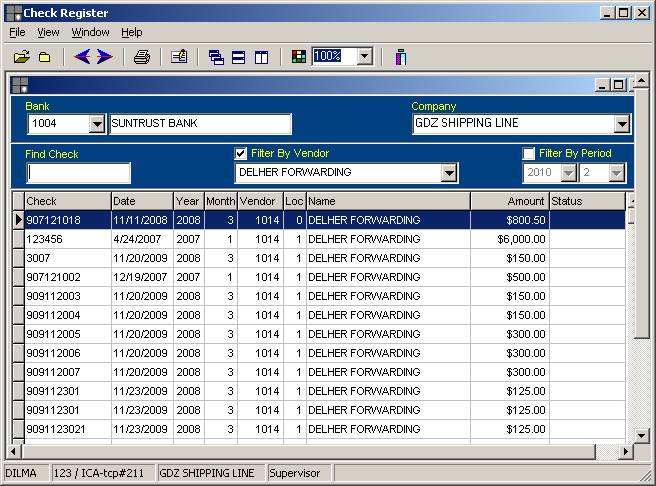Viewport: 656px width, 486px height.
Task: Expand the Bank number dropdown
Action: click(x=97, y=124)
